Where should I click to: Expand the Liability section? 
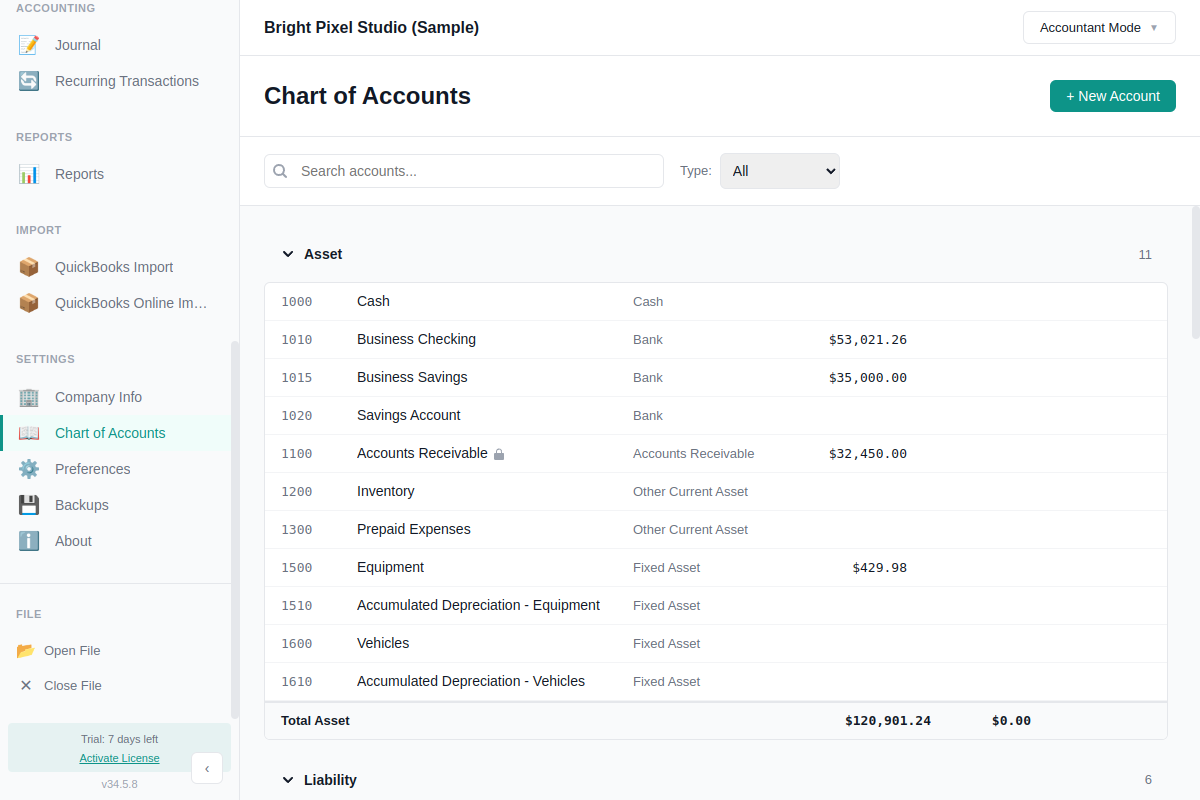click(x=288, y=780)
